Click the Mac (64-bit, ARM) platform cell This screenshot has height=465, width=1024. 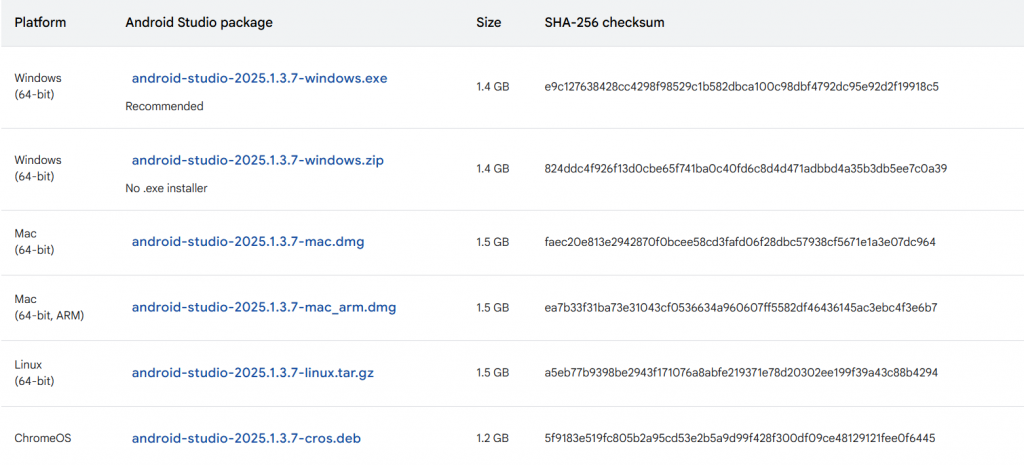pyautogui.click(x=49, y=307)
